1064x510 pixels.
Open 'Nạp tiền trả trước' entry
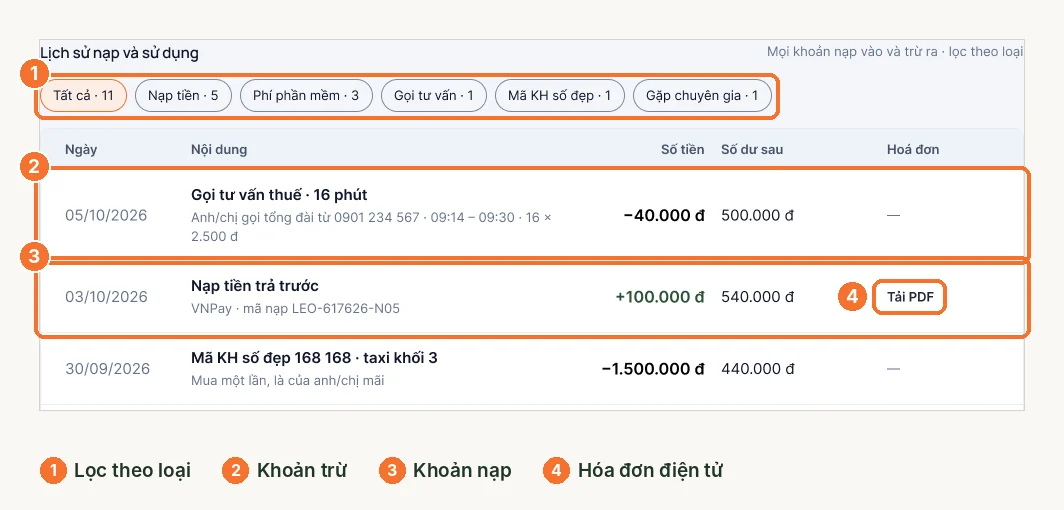coord(255,286)
